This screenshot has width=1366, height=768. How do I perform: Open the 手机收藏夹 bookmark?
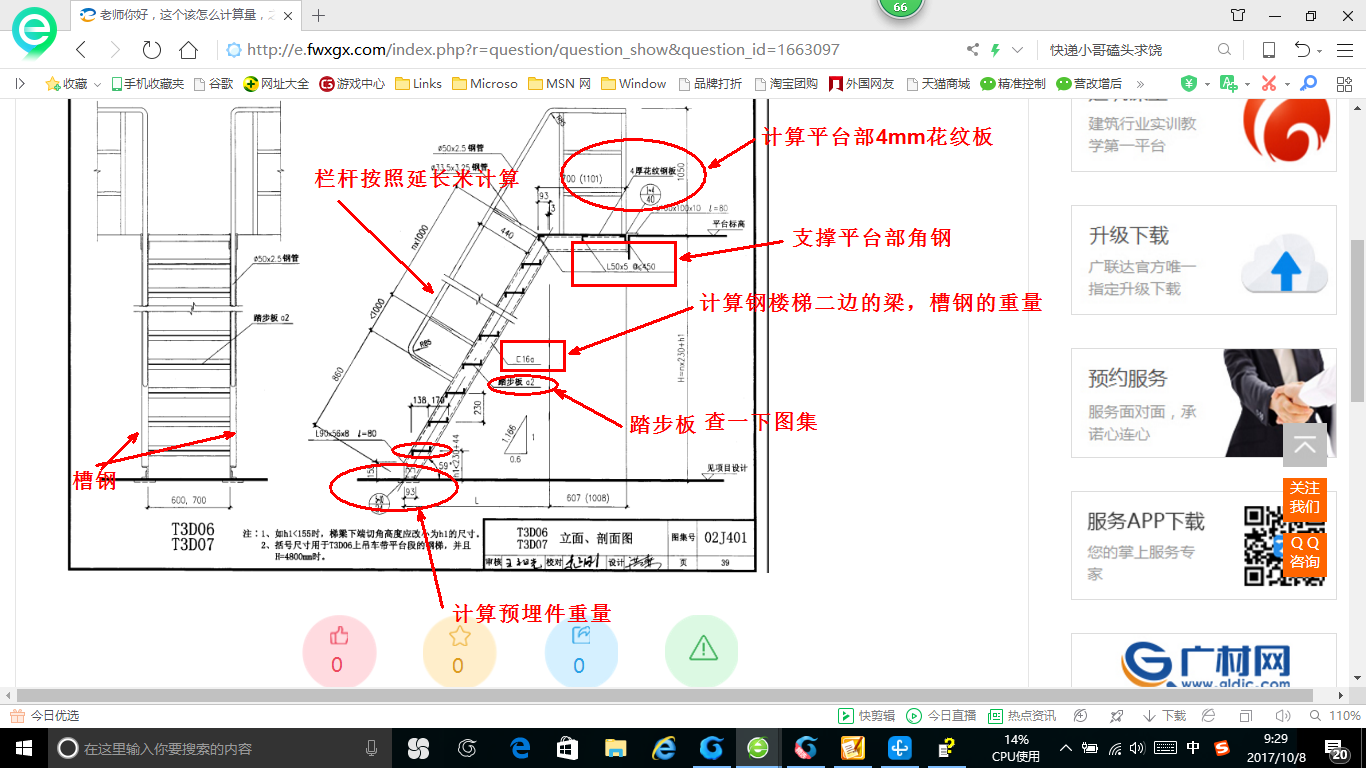pyautogui.click(x=147, y=84)
